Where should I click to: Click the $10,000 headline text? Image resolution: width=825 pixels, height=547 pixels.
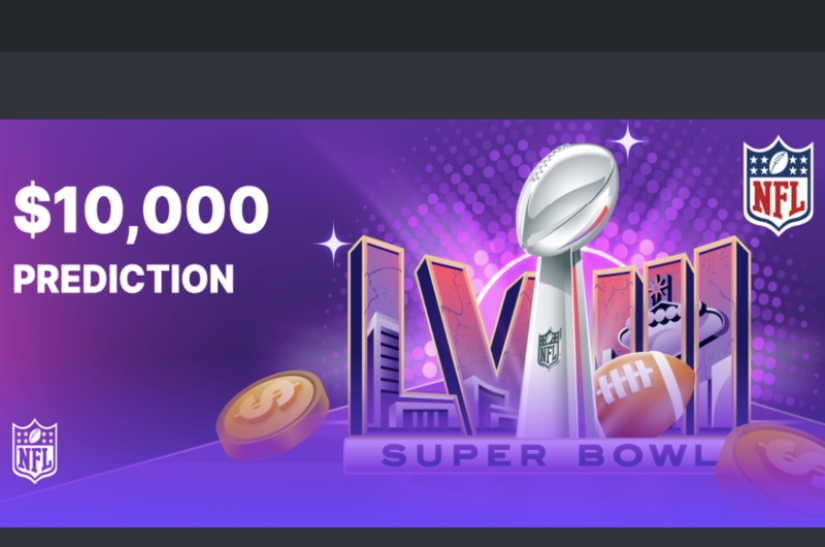pyautogui.click(x=140, y=209)
